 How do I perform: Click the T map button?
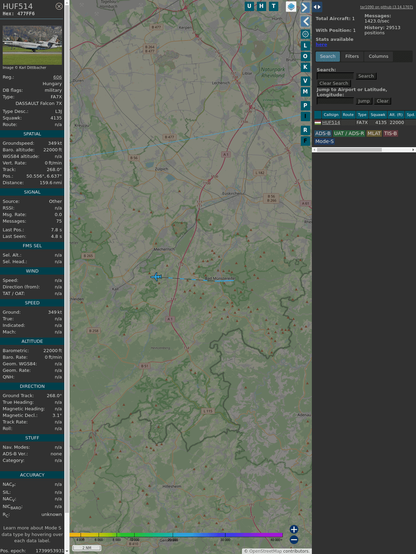tap(273, 6)
